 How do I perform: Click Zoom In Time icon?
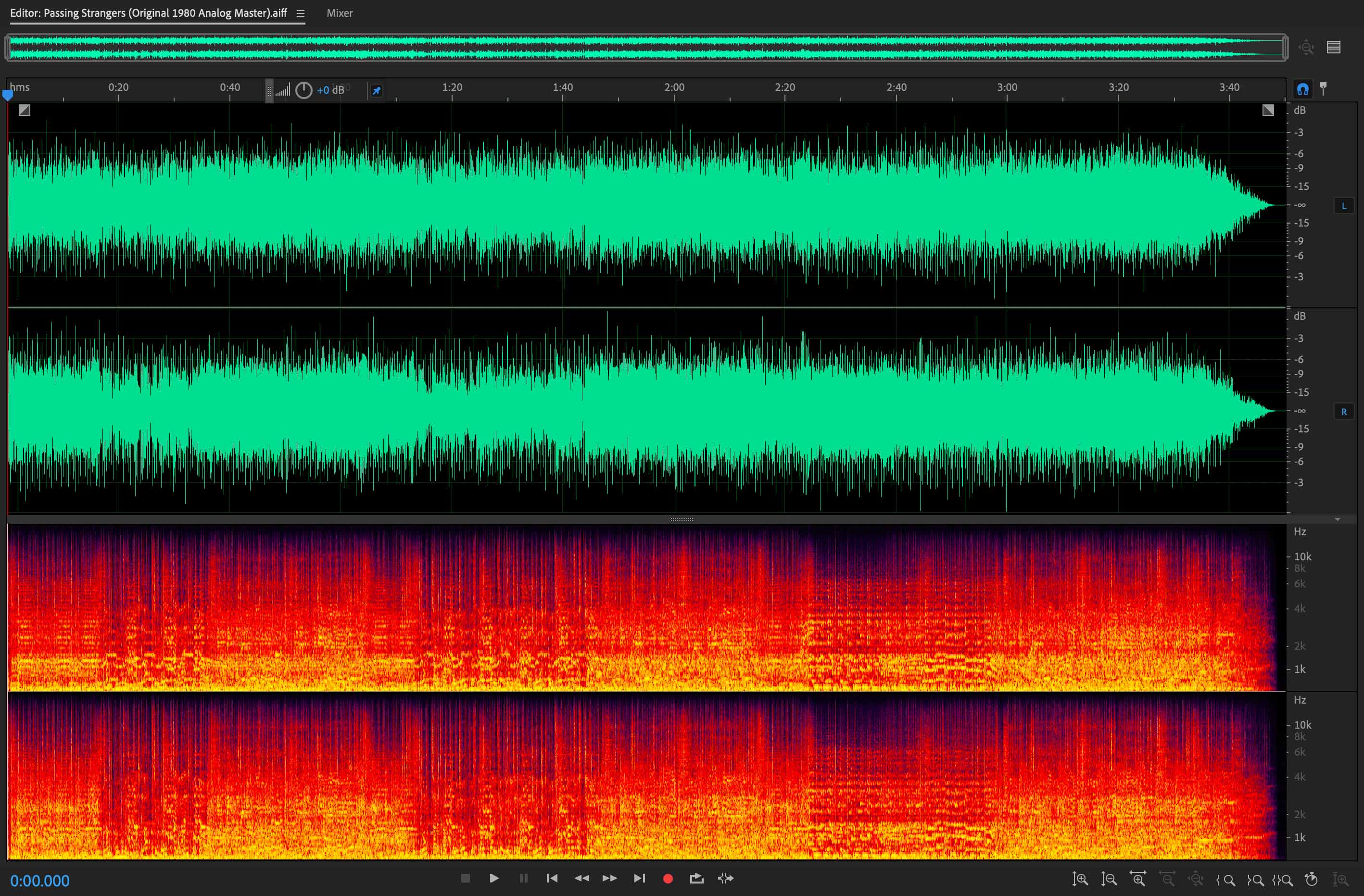pyautogui.click(x=1138, y=879)
